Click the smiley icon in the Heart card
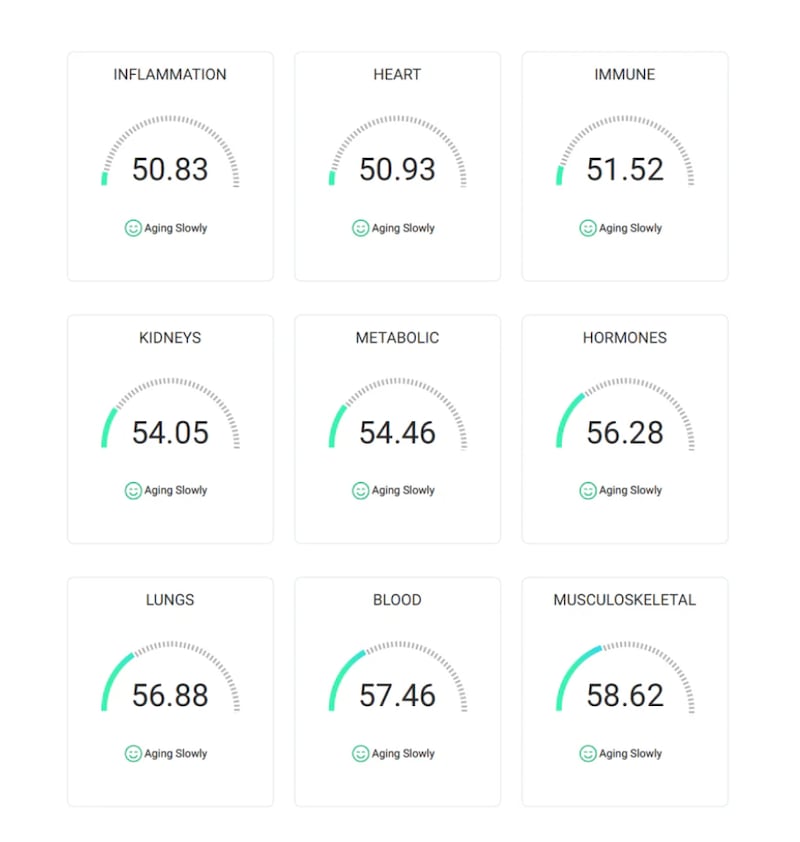Viewport: 800px width, 842px height. (361, 228)
